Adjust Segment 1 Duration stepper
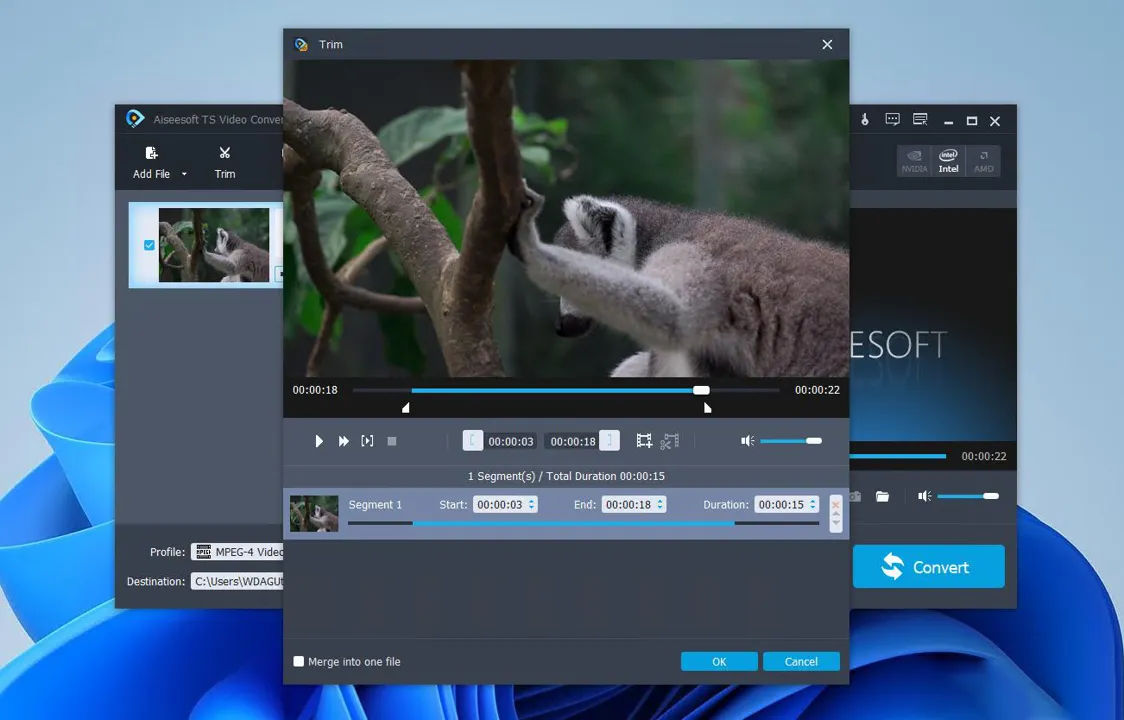This screenshot has height=720, width=1124. 813,505
